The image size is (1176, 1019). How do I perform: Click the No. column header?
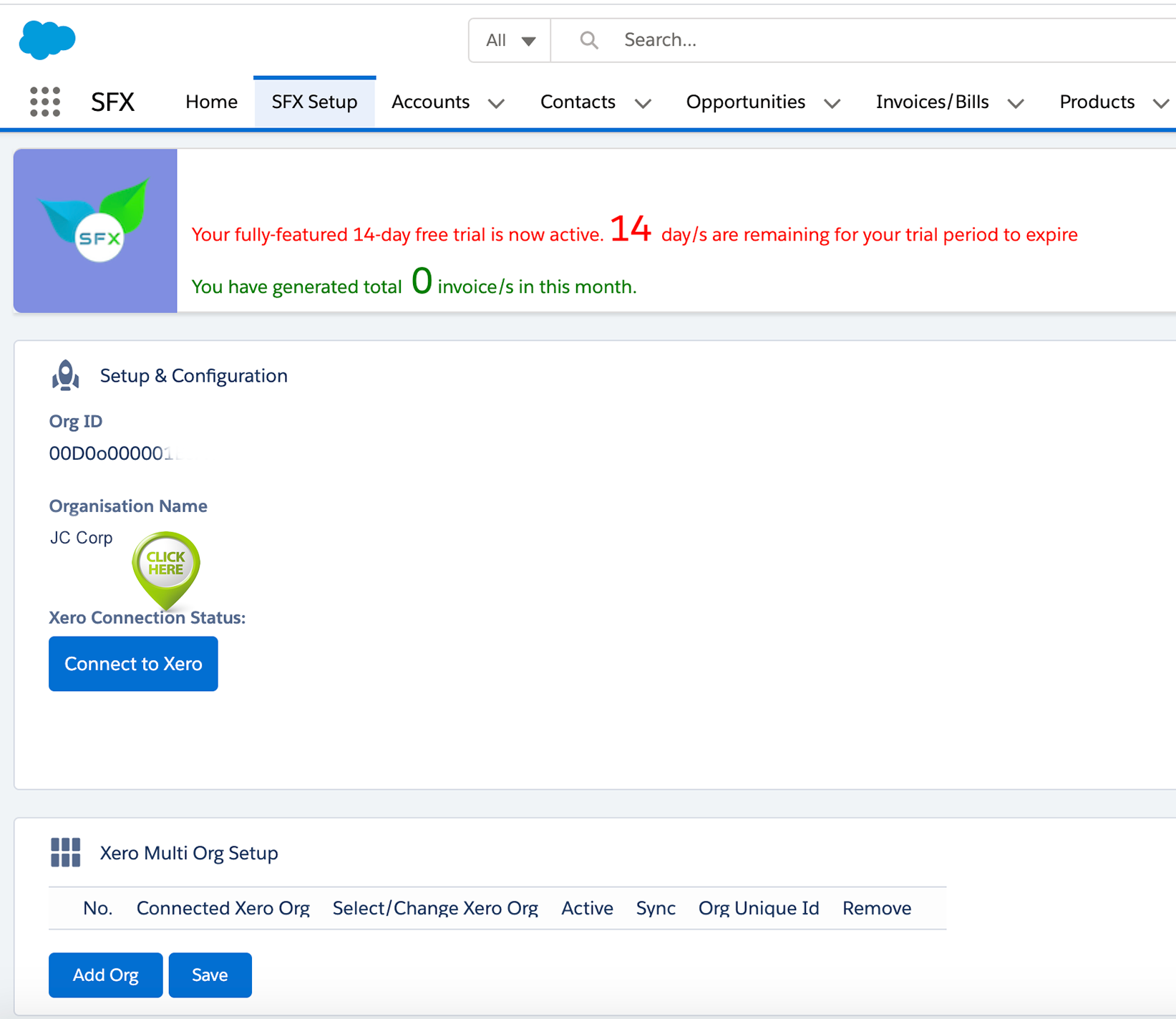tap(97, 908)
